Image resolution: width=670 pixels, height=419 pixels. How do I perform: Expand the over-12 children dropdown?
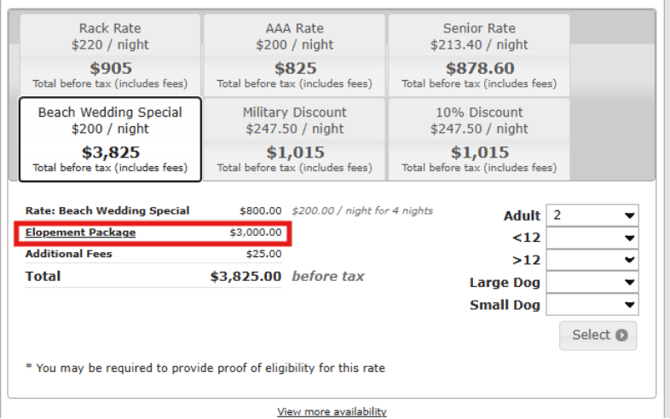[592, 260]
